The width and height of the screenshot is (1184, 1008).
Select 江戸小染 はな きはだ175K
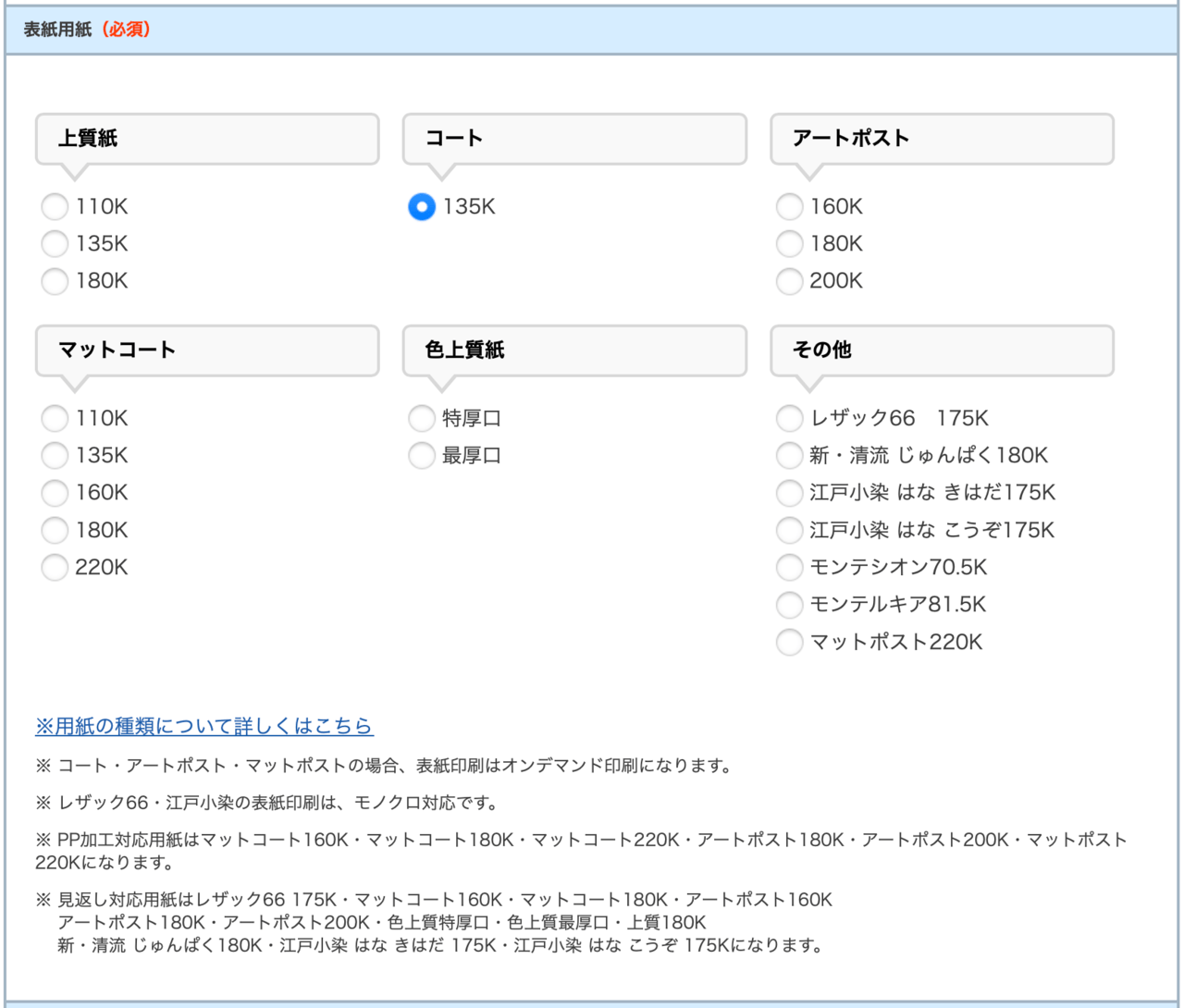789,493
